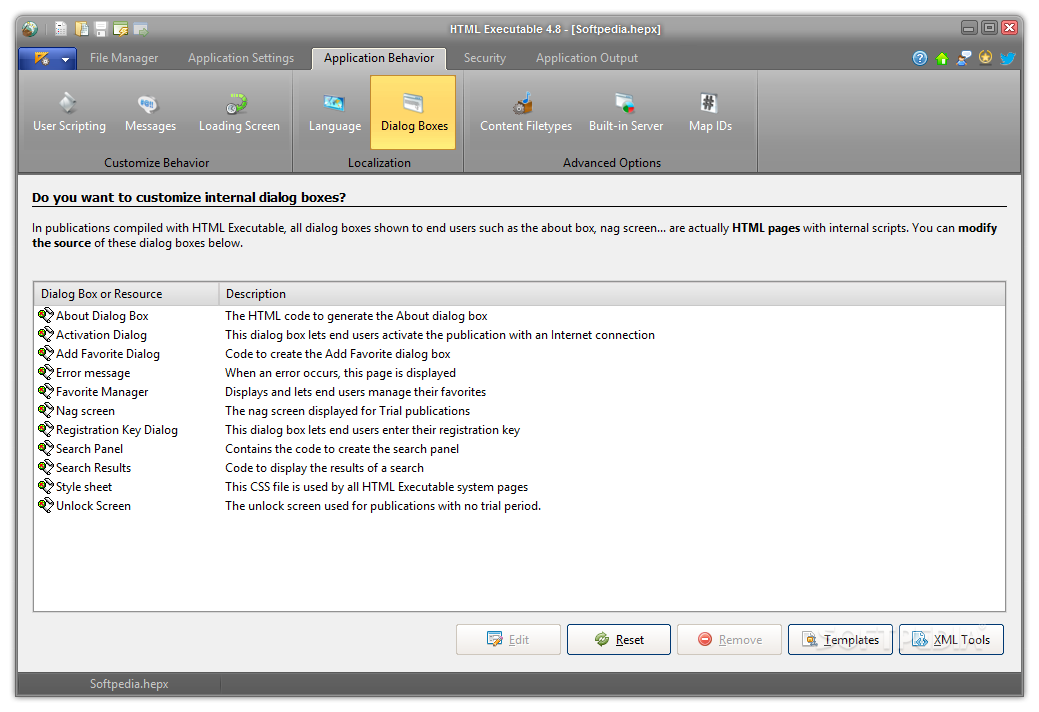Select the Unlock Screen row
Viewport: 1039px width, 712px height.
pyautogui.click(x=519, y=505)
